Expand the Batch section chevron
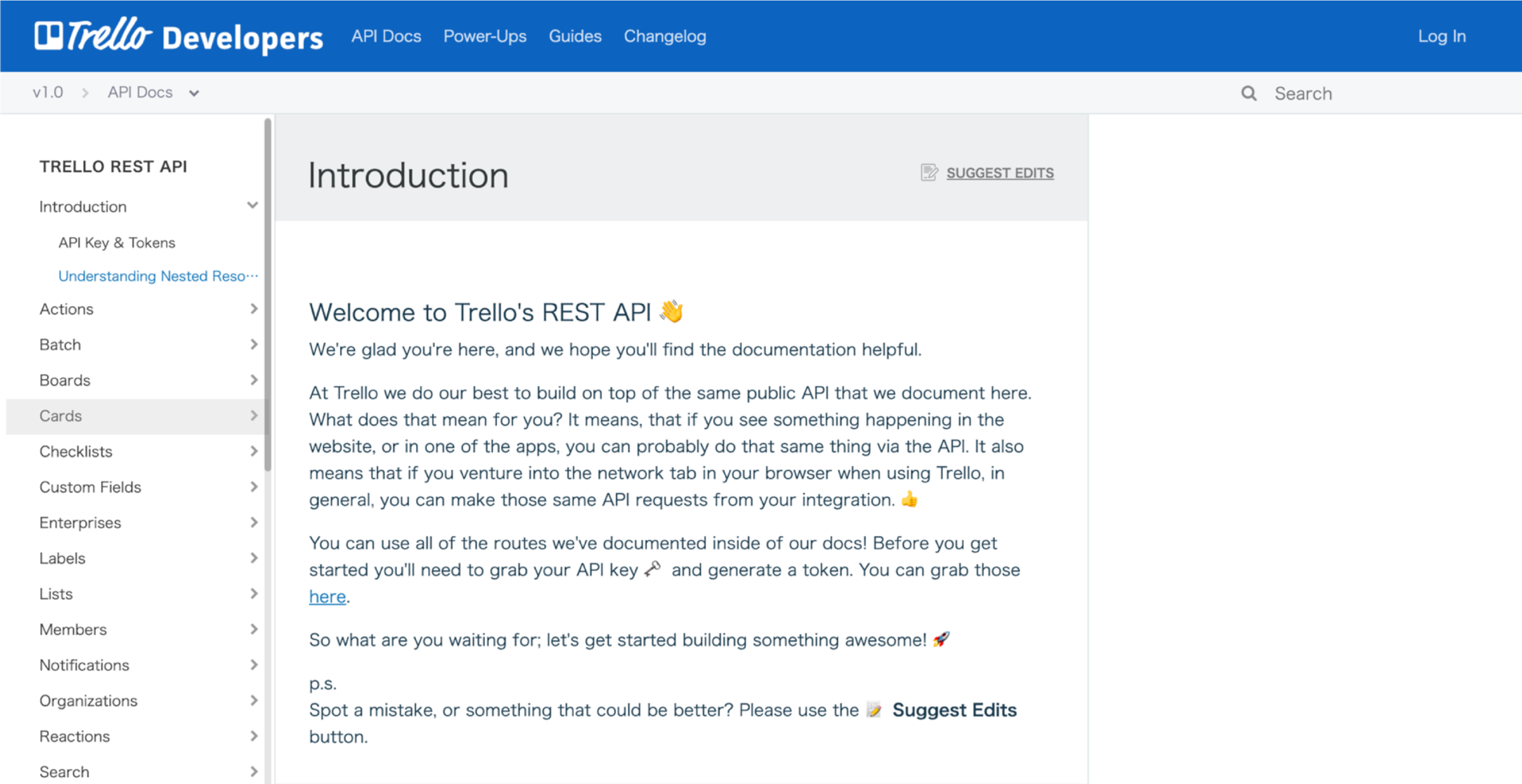Screen dimensions: 1522x784 [253, 344]
